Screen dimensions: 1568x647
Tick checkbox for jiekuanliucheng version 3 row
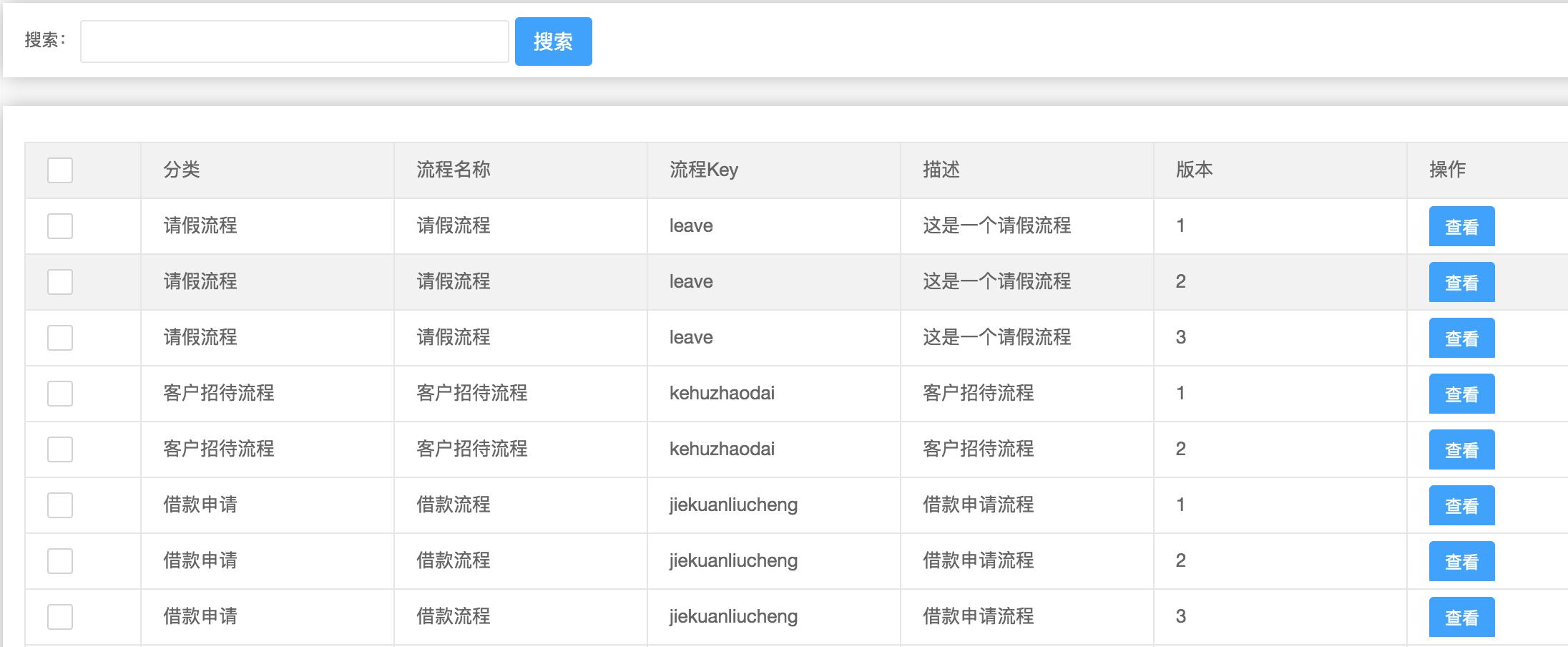pos(60,617)
